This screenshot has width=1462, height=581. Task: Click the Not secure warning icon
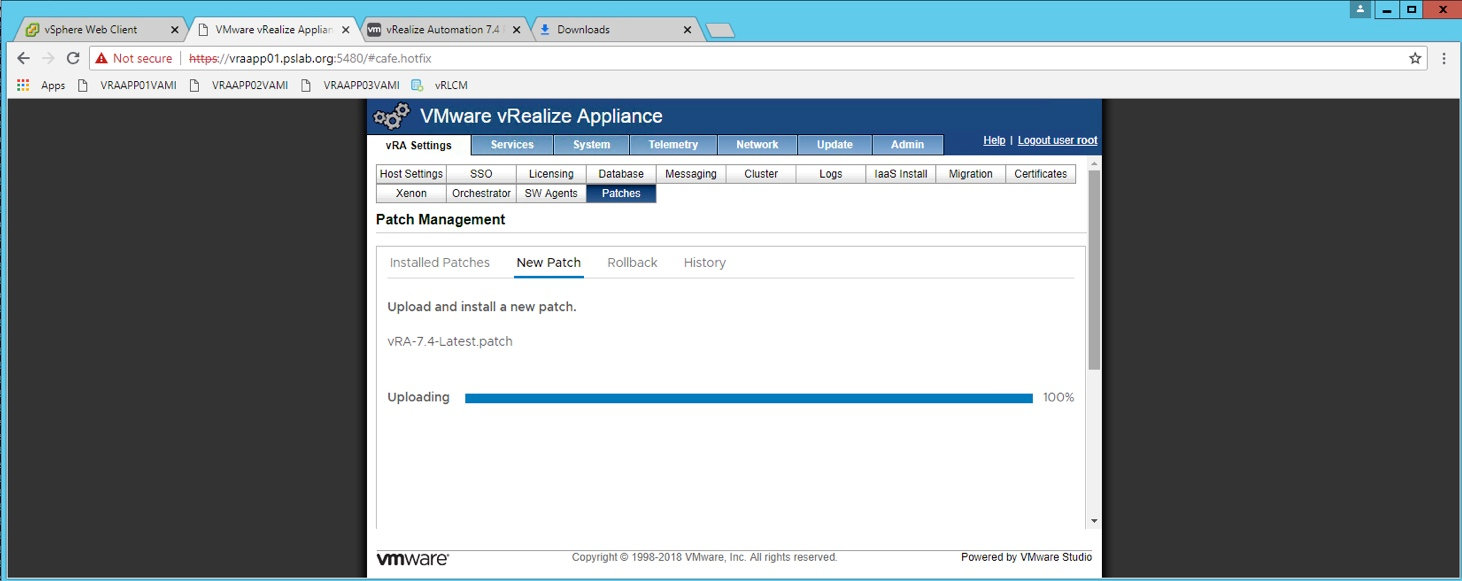[101, 58]
